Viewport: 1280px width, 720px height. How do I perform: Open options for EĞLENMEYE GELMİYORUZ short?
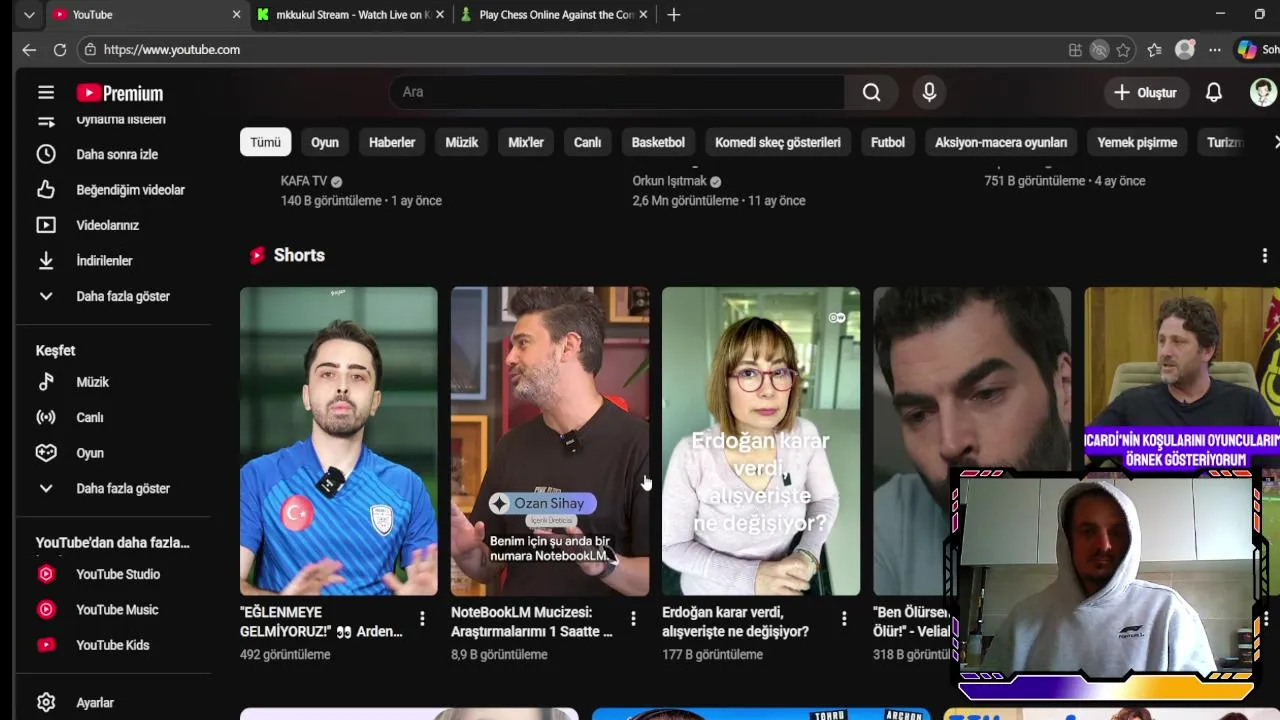422,619
